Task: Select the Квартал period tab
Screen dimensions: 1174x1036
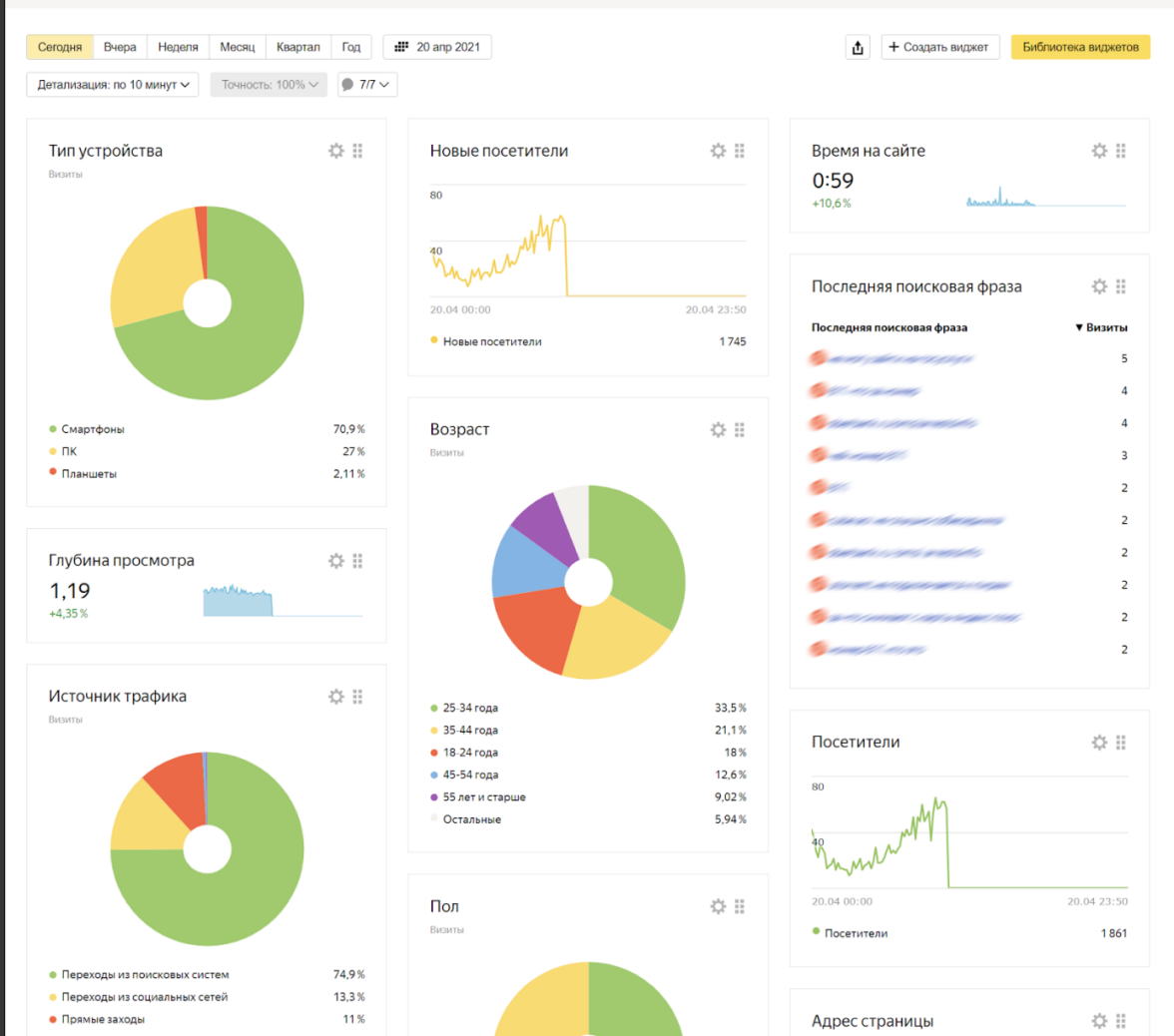Action: (x=298, y=47)
